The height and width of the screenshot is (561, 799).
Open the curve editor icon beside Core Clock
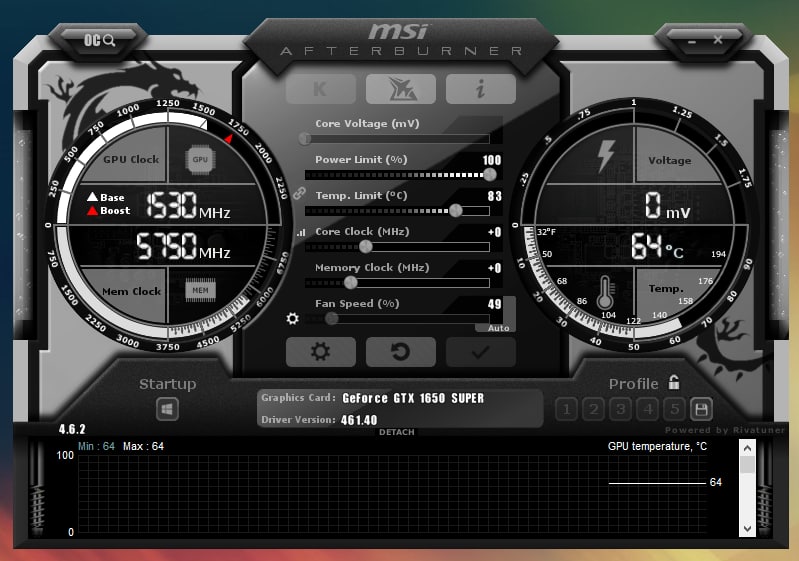[301, 232]
